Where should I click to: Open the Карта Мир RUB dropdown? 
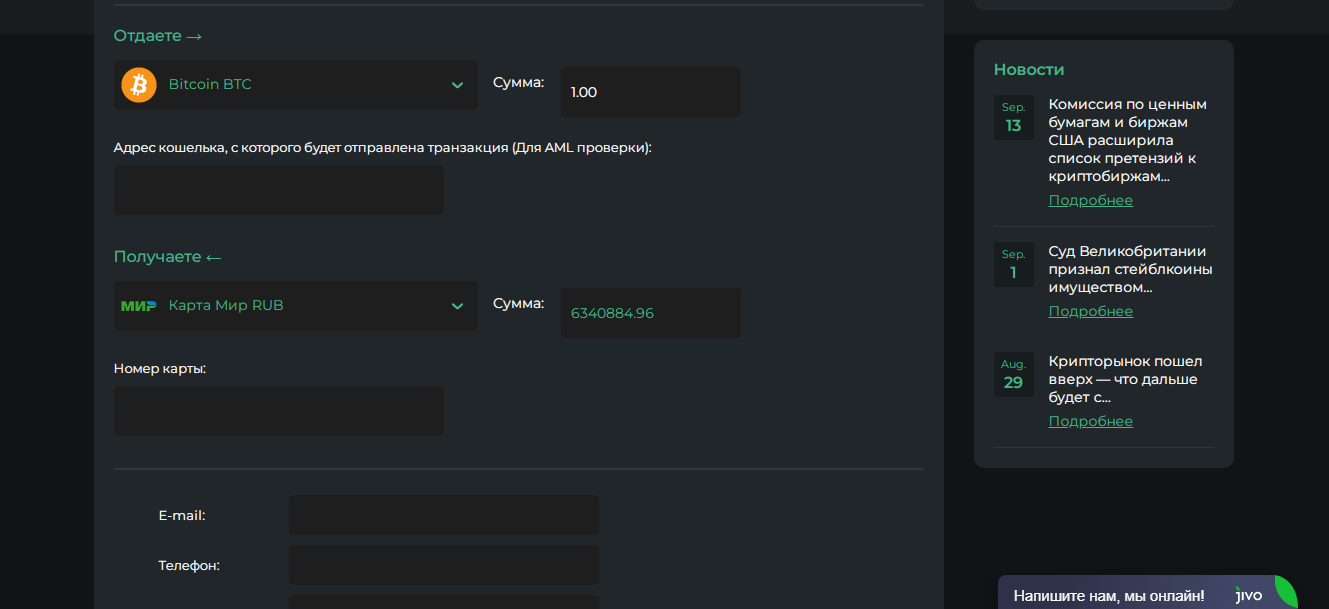[x=296, y=306]
